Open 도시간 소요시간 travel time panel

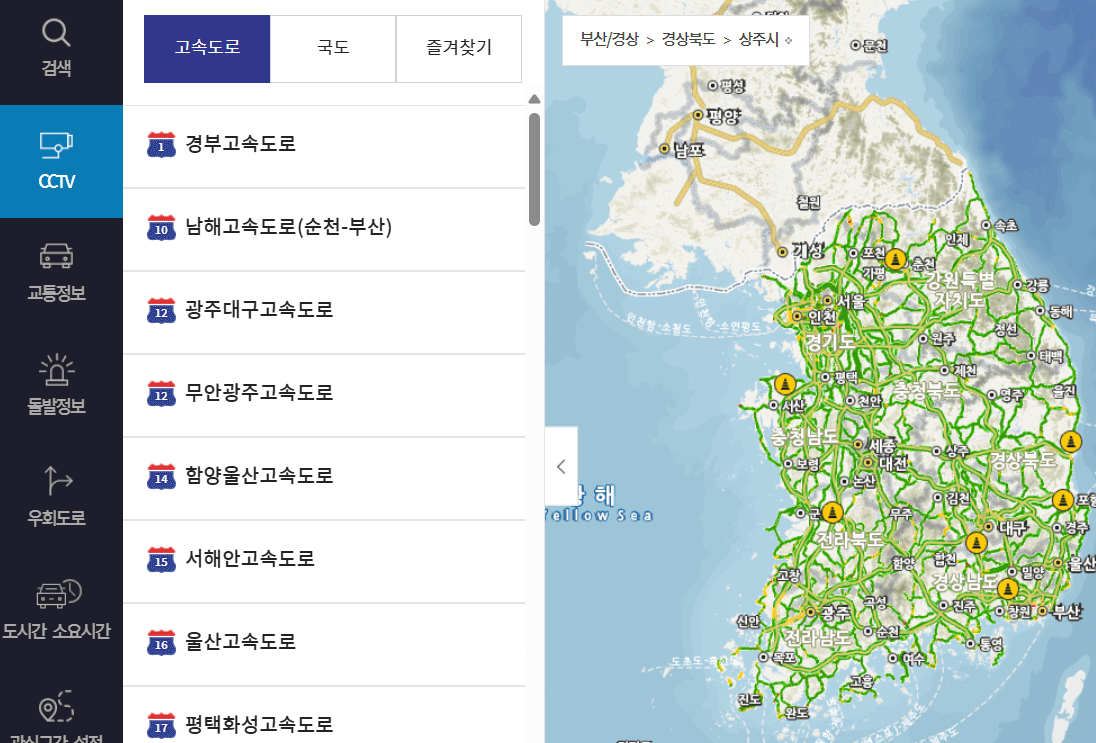coord(56,609)
